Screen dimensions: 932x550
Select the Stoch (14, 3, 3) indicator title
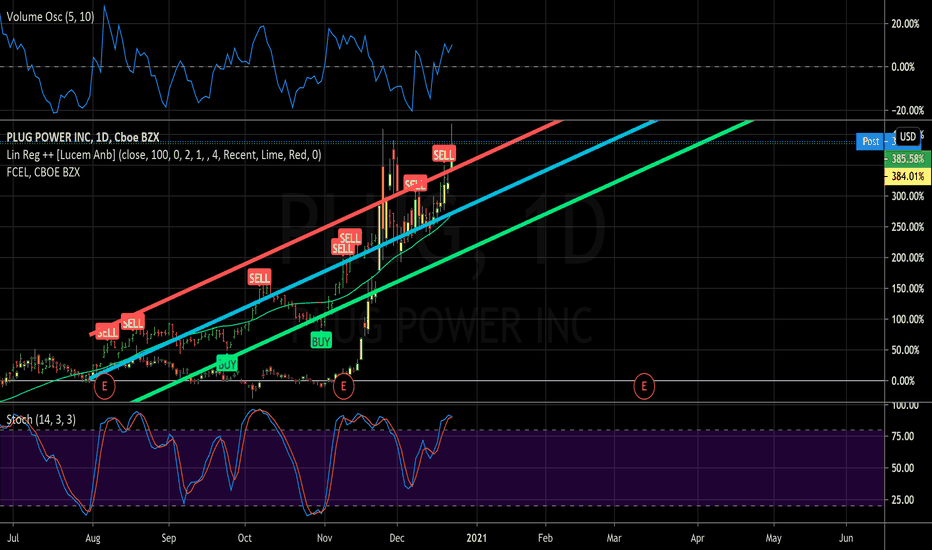pyautogui.click(x=41, y=420)
